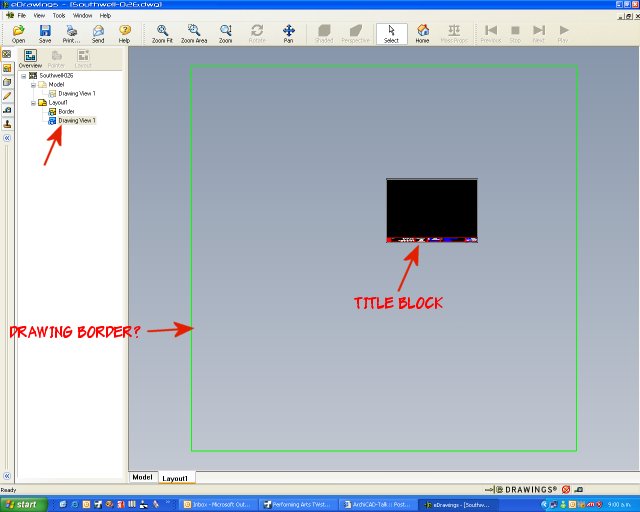Open Help from the toolbar
This screenshot has height=512, width=640.
coord(124,34)
